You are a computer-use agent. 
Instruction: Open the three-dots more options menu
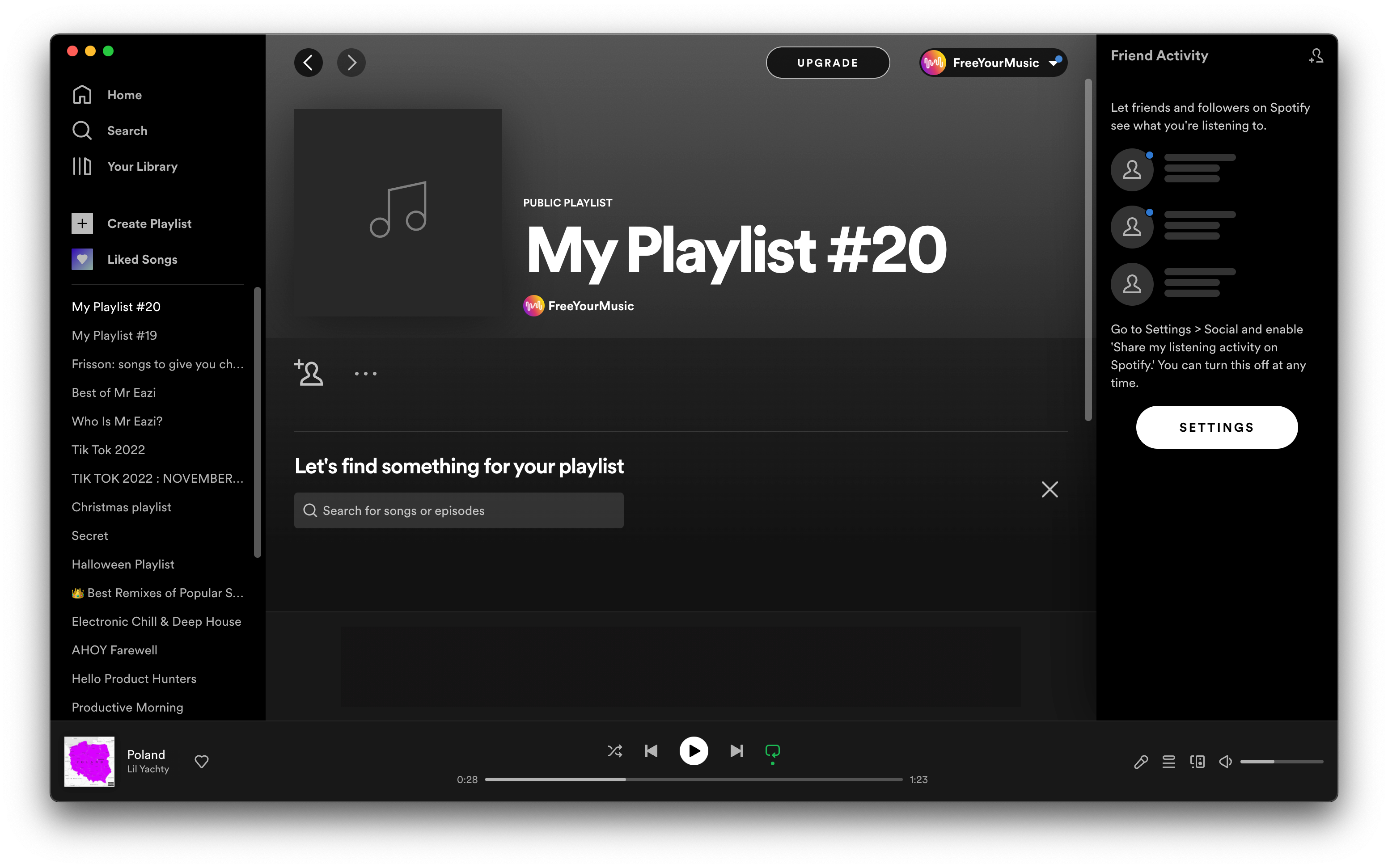click(x=365, y=373)
